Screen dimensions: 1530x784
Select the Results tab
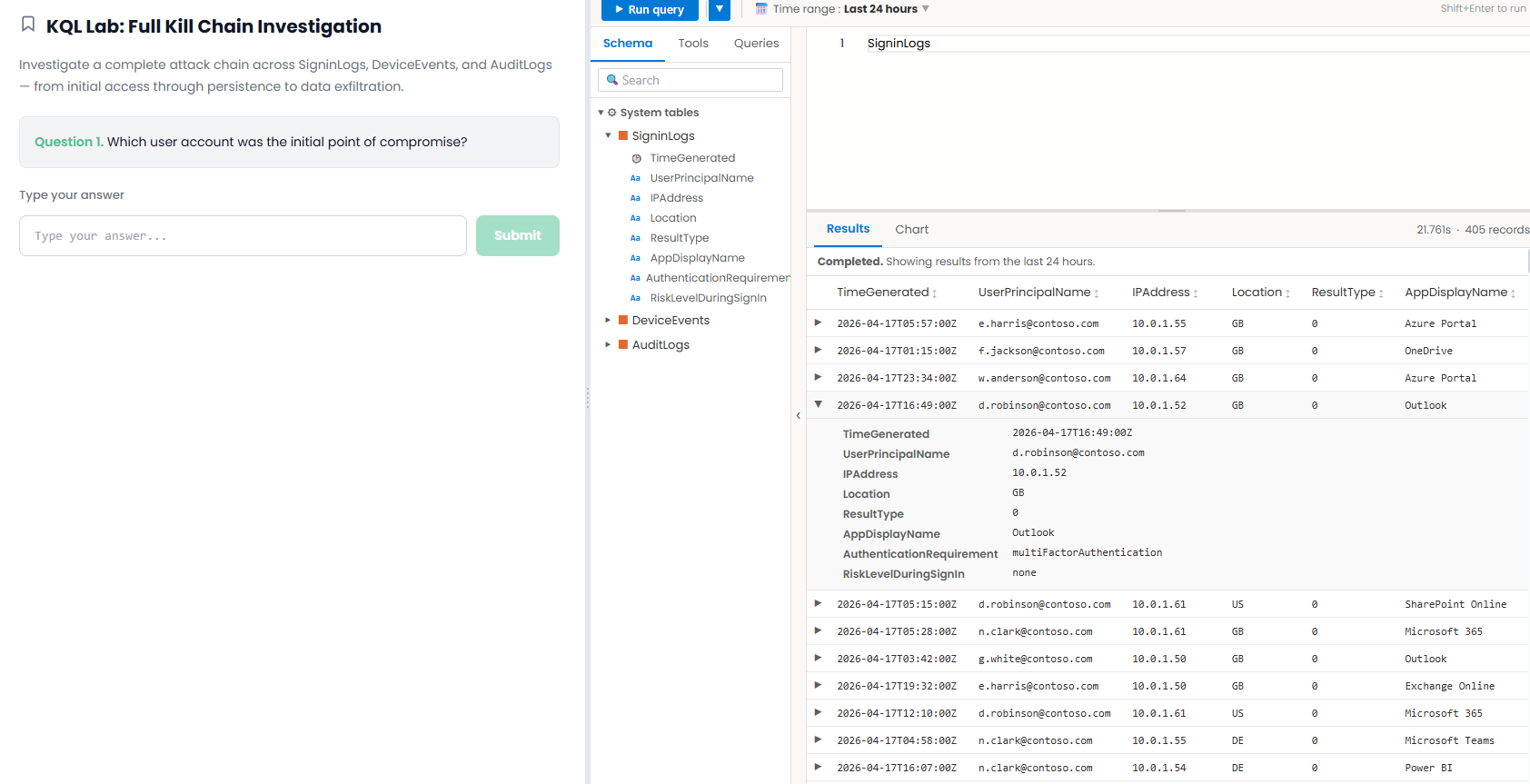click(x=848, y=229)
